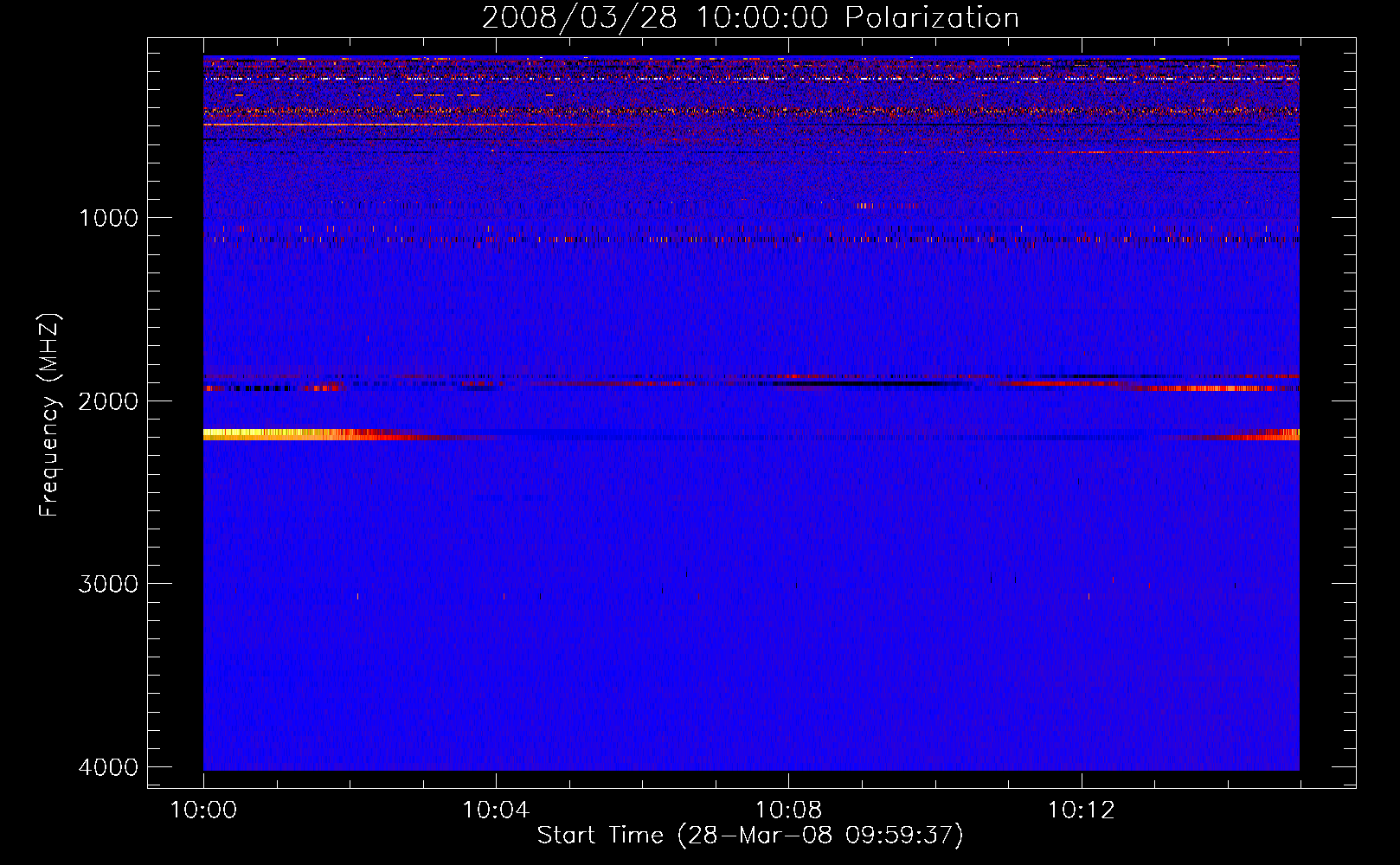Click the 4000 frequency tick label
The width and height of the screenshot is (1400, 865).
point(108,767)
